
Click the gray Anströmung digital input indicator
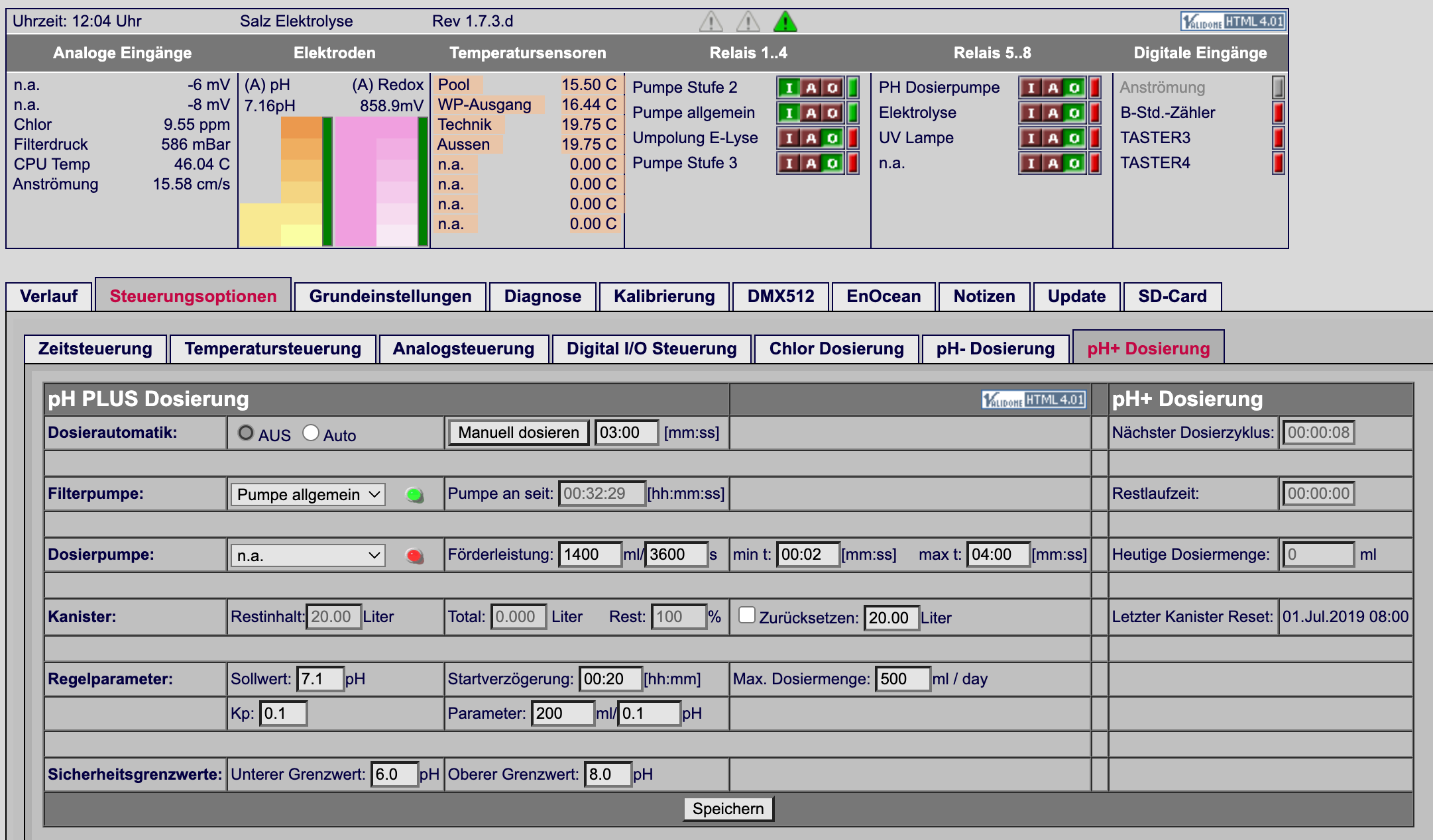click(x=1279, y=87)
